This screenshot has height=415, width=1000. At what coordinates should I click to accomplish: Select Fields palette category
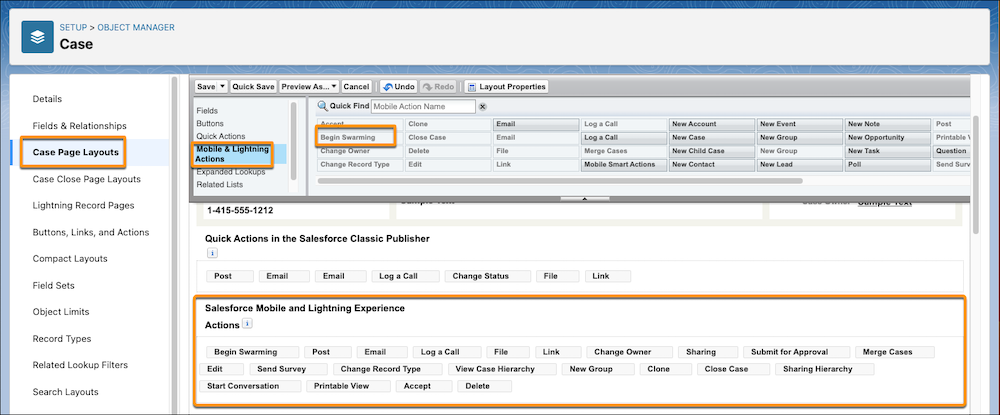pyautogui.click(x=207, y=111)
